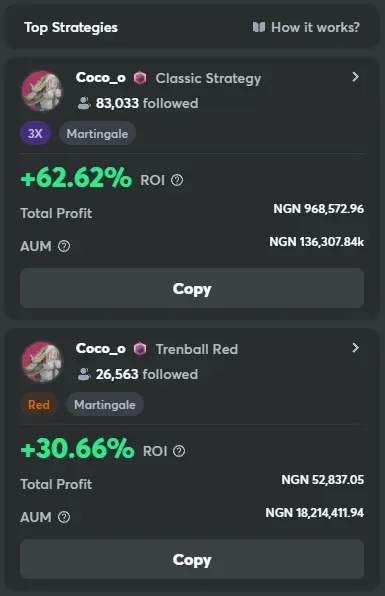Click the pink gem badge next to Trenball Red

(x=140, y=349)
